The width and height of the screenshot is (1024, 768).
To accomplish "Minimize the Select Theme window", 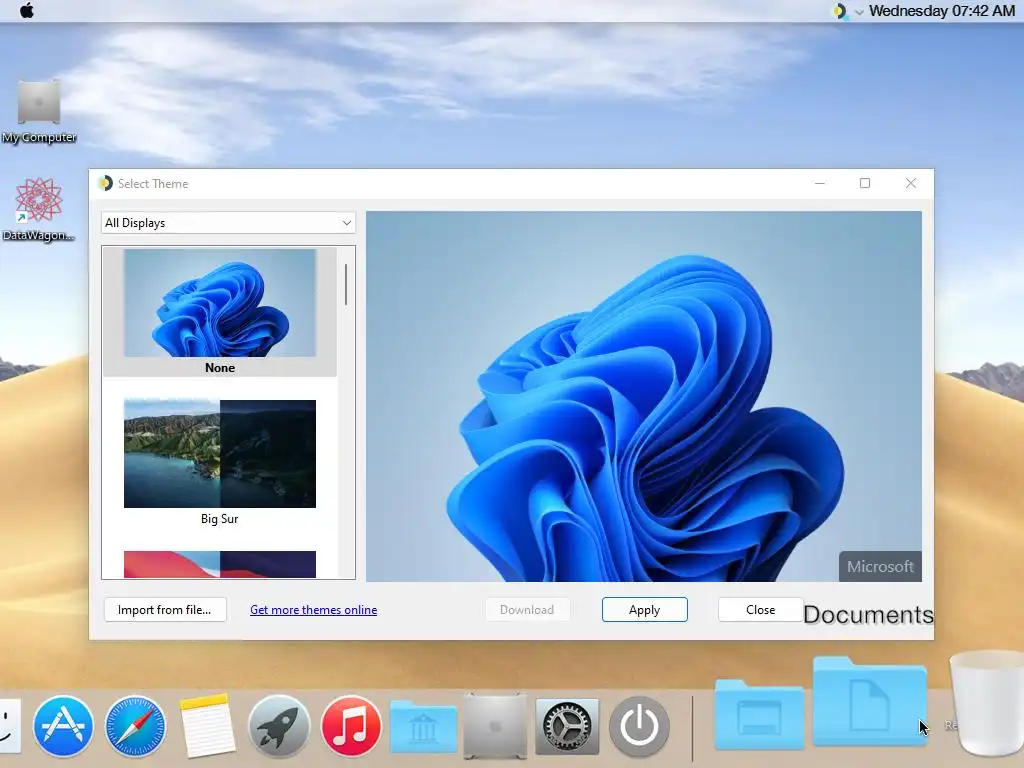I will [820, 184].
